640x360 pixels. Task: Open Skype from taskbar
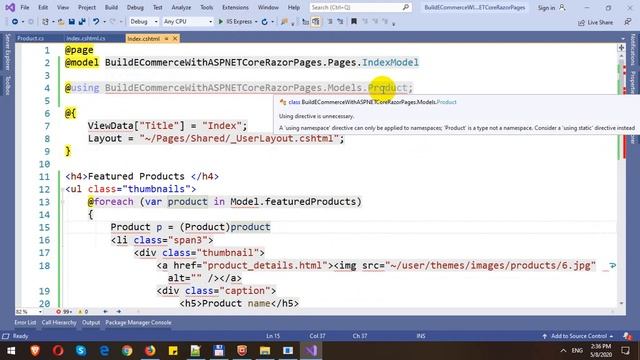(x=81, y=351)
